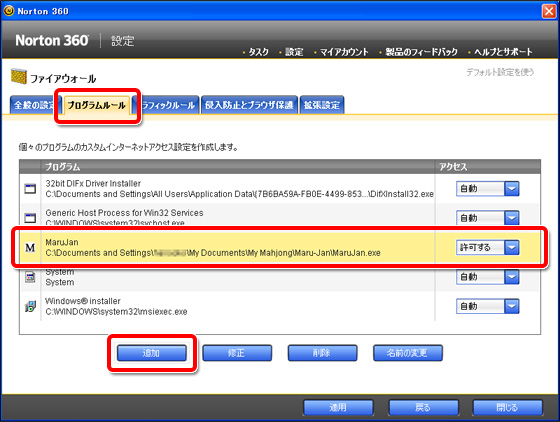This screenshot has width=560, height=422.
Task: Click the 名前の変更 button
Action: 408,353
